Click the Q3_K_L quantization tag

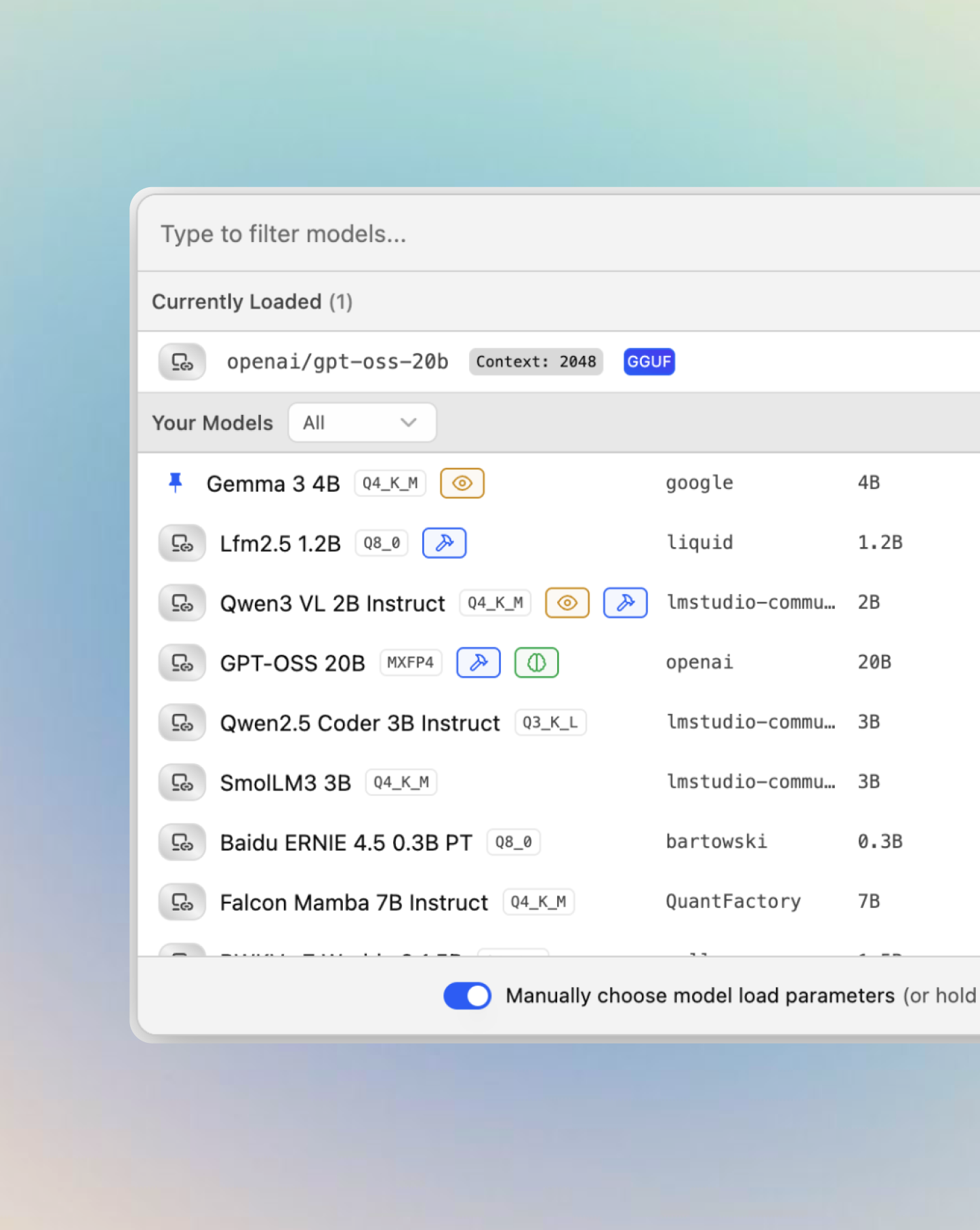[550, 723]
